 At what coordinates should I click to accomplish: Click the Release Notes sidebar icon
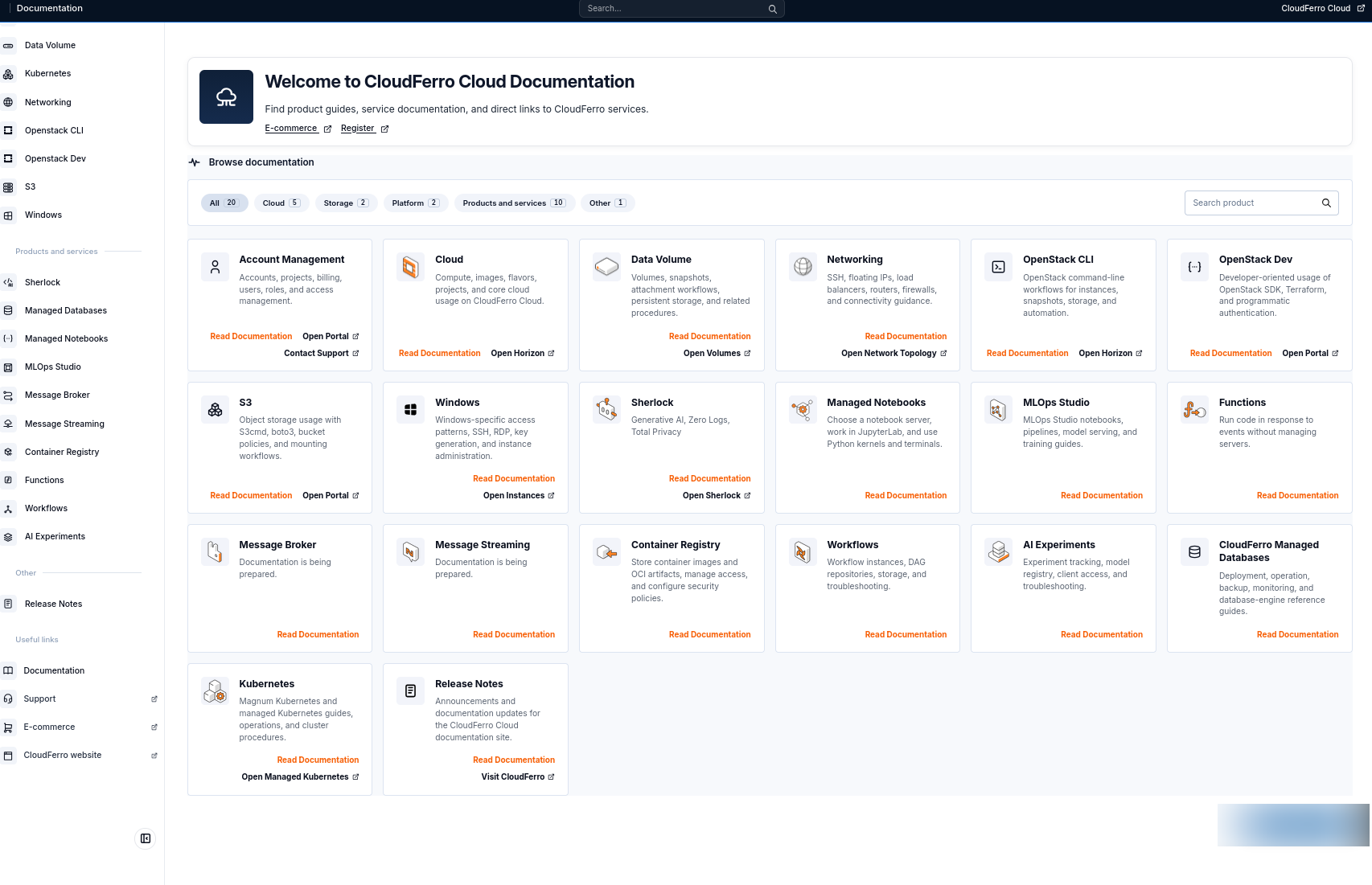coord(8,604)
